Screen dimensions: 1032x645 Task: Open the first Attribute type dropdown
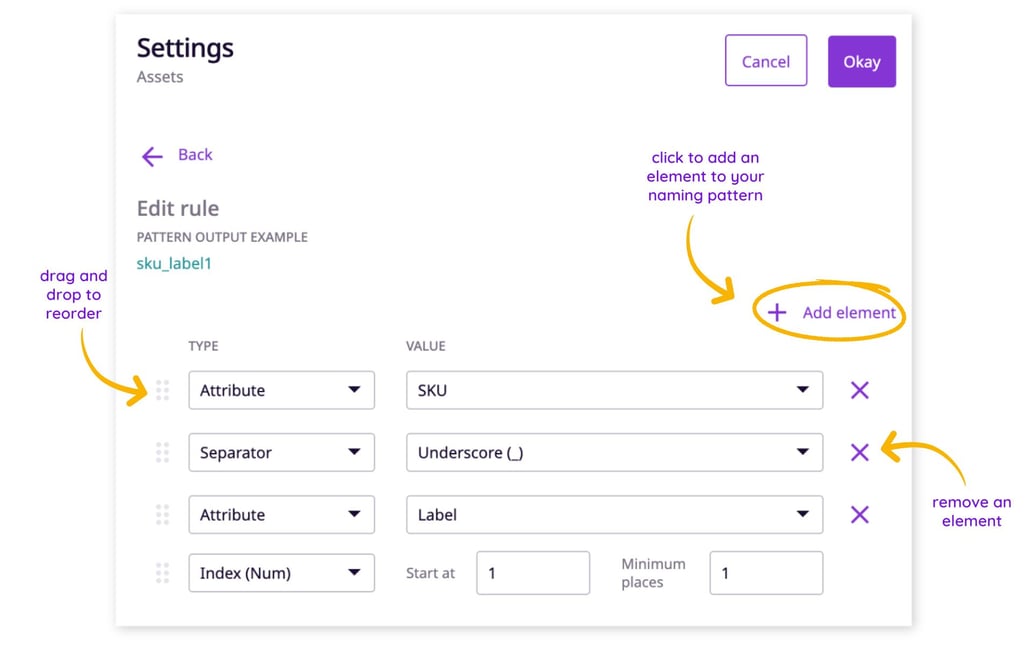coord(281,390)
